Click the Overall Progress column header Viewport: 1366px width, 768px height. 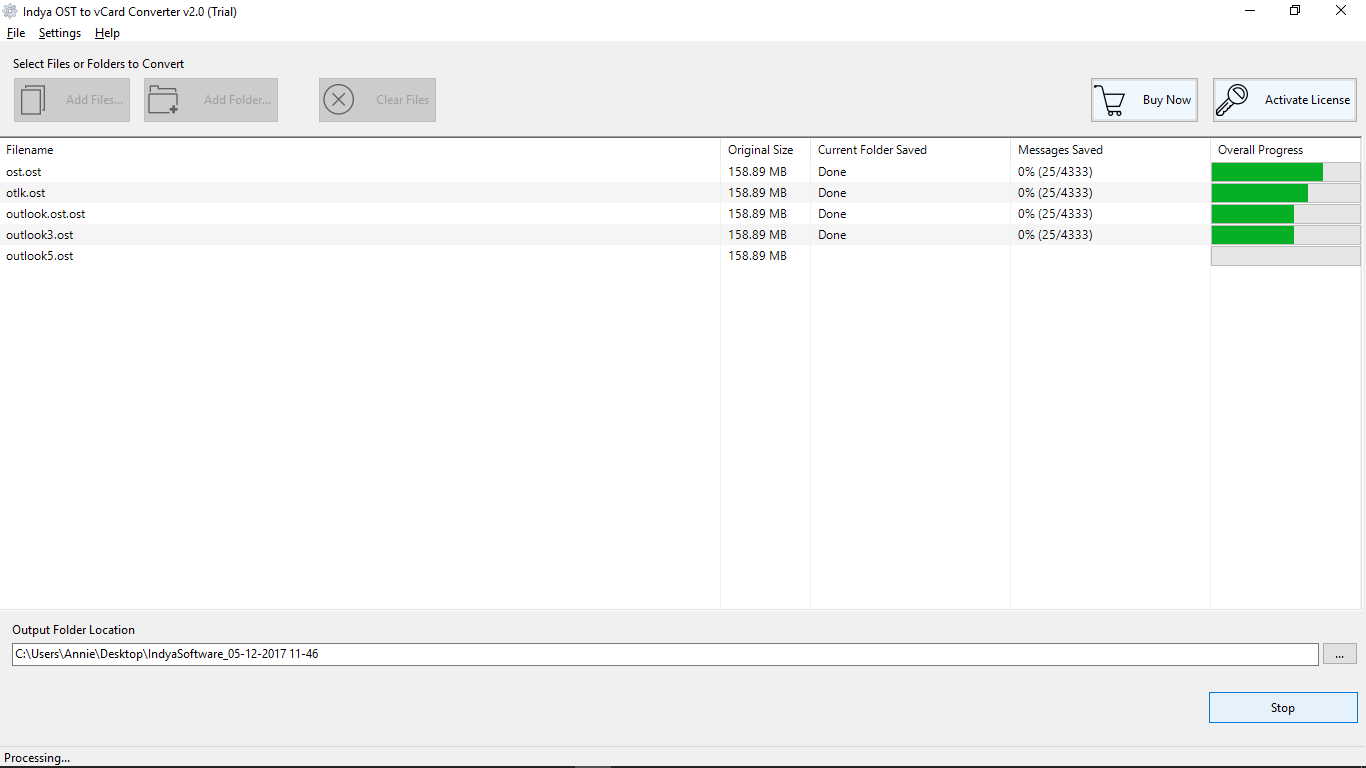(1260, 150)
